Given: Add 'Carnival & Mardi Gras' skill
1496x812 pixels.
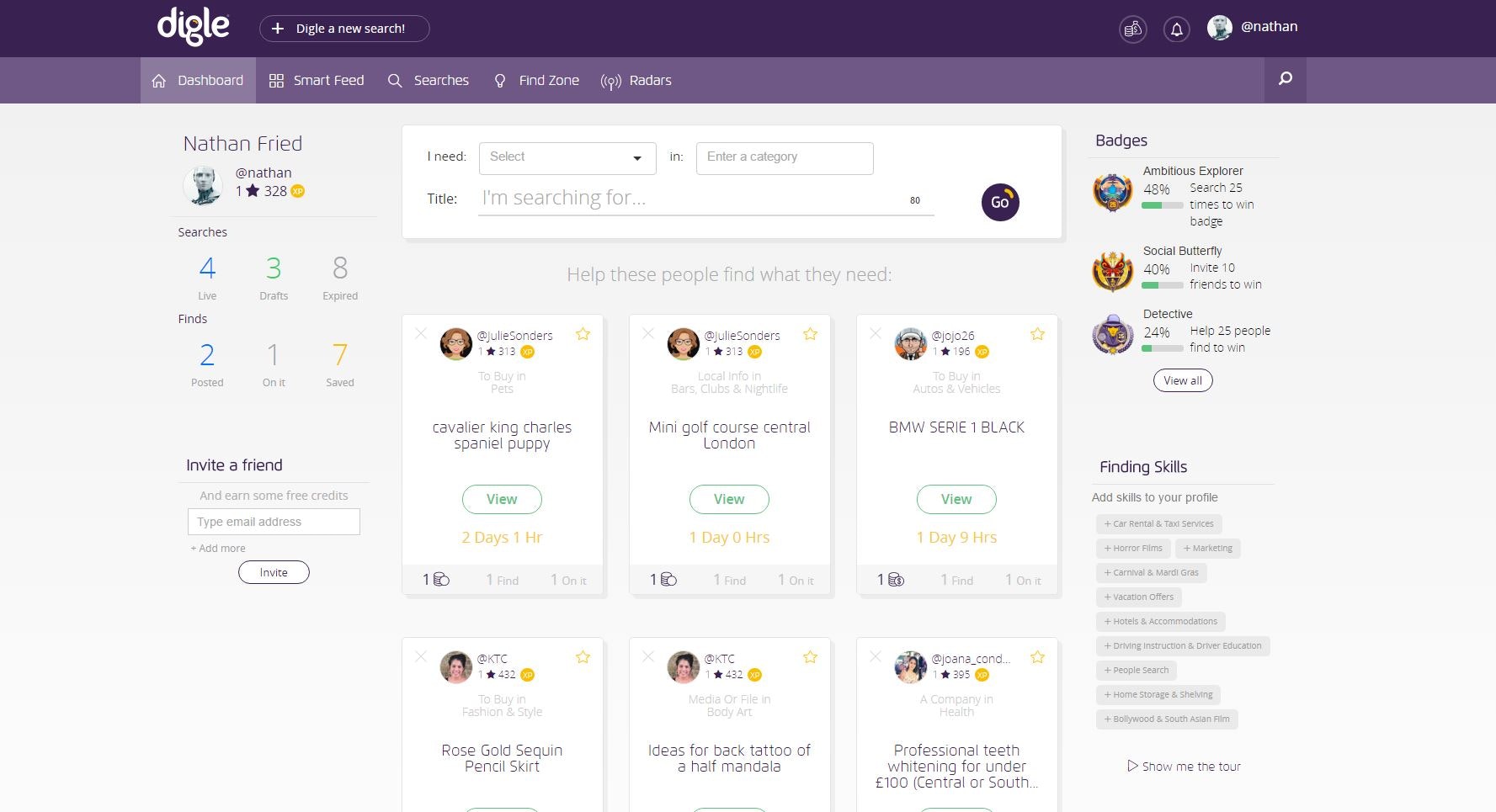Looking at the screenshot, I should click(1151, 573).
